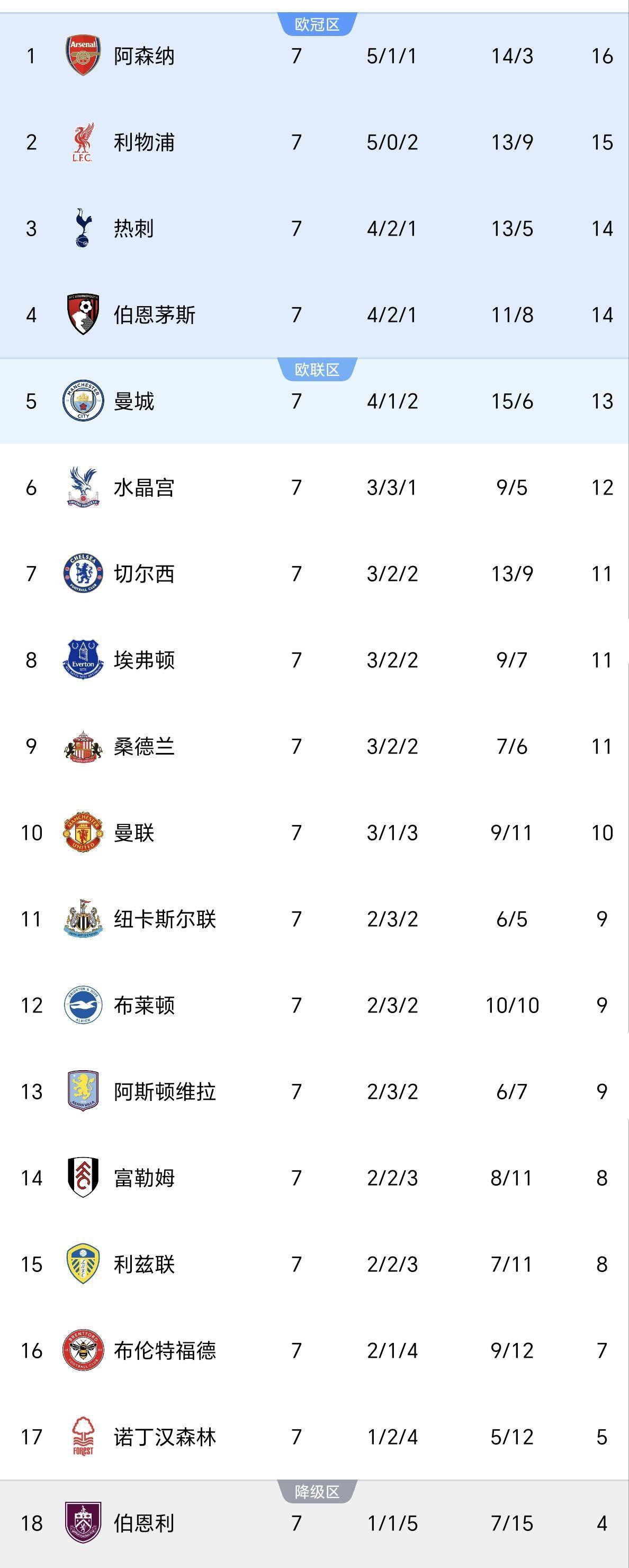Click Leeds United's 7/11 goals figure
Viewport: 629px width, 1568px height.
(x=511, y=1264)
